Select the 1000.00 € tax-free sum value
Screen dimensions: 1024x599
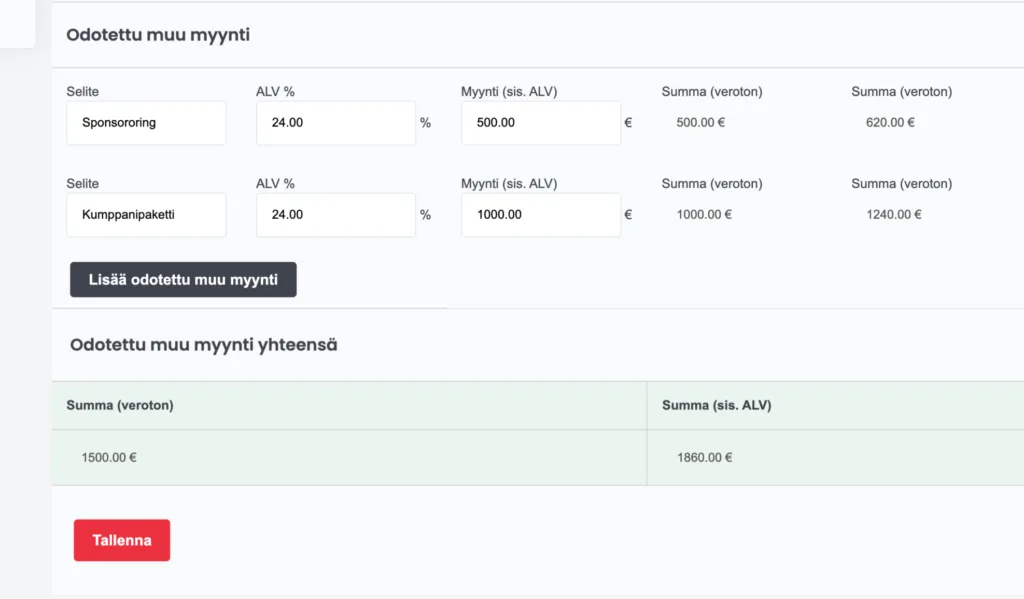704,215
